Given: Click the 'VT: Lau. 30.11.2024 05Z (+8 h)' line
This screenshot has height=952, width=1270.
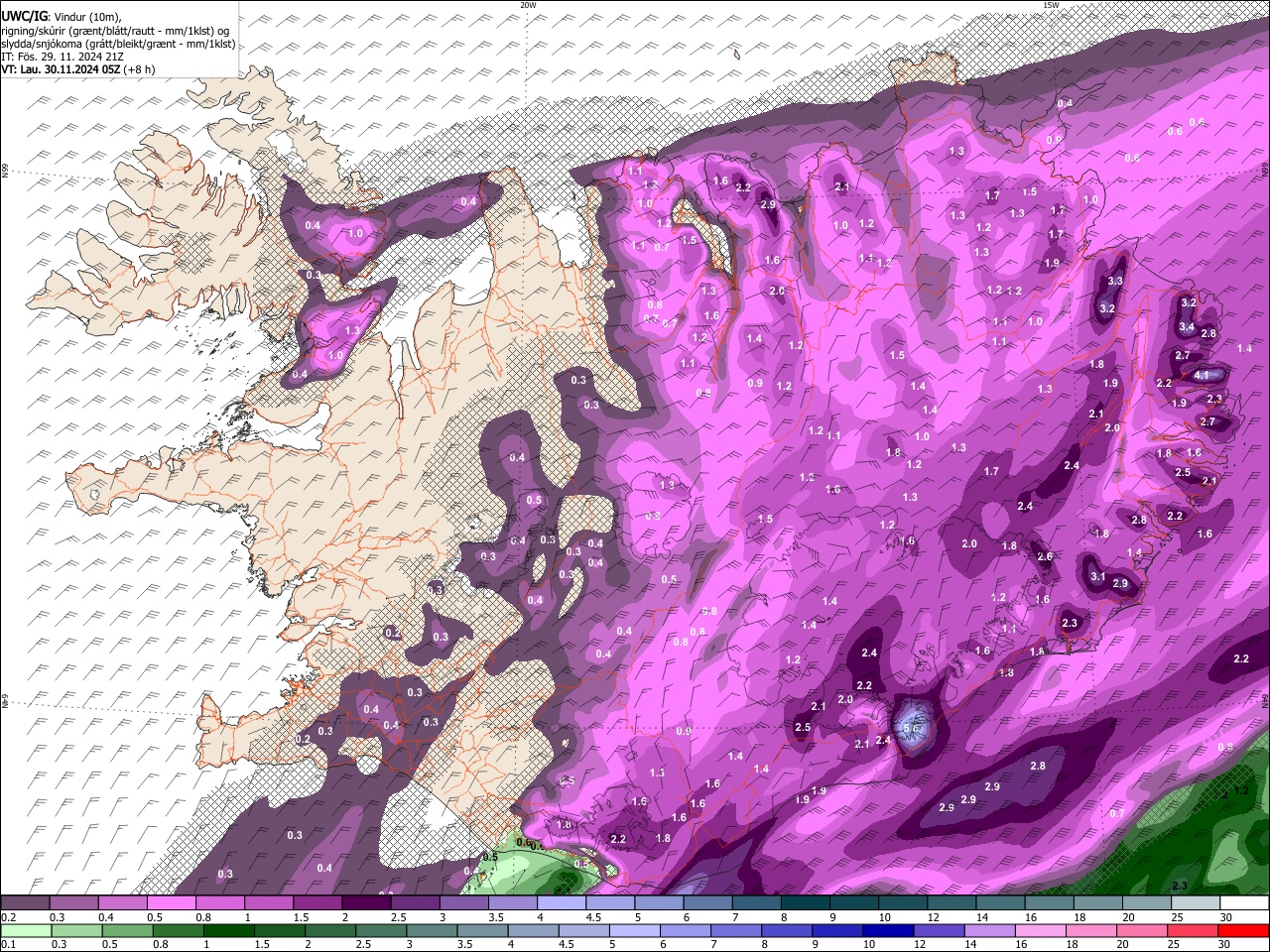Looking at the screenshot, I should pos(80,69).
